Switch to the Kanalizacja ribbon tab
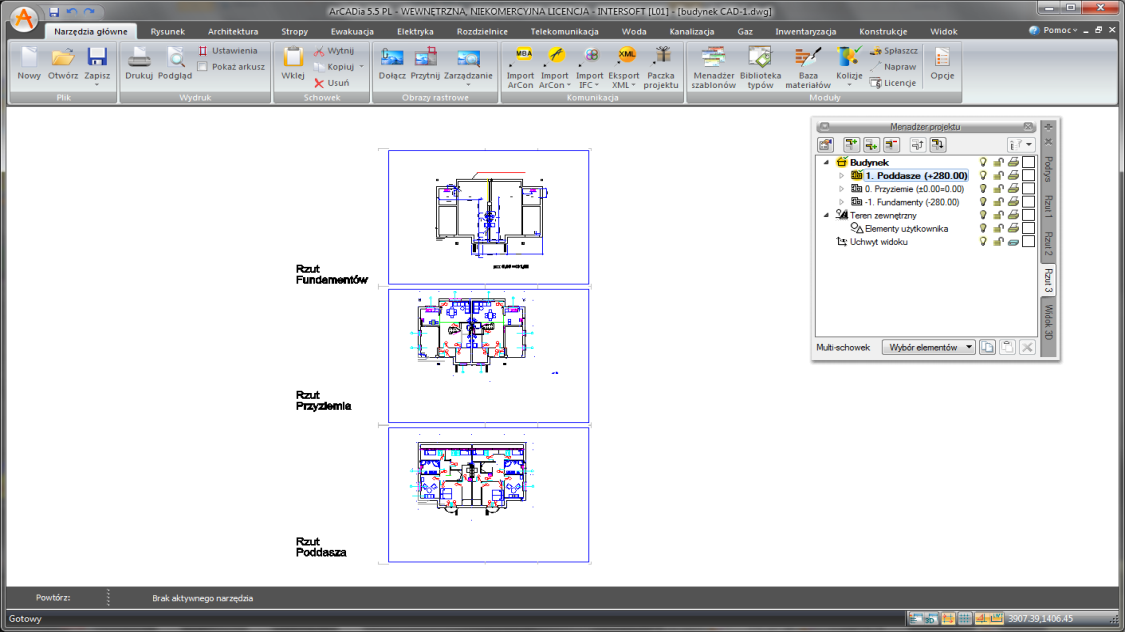1125x632 pixels. point(692,32)
